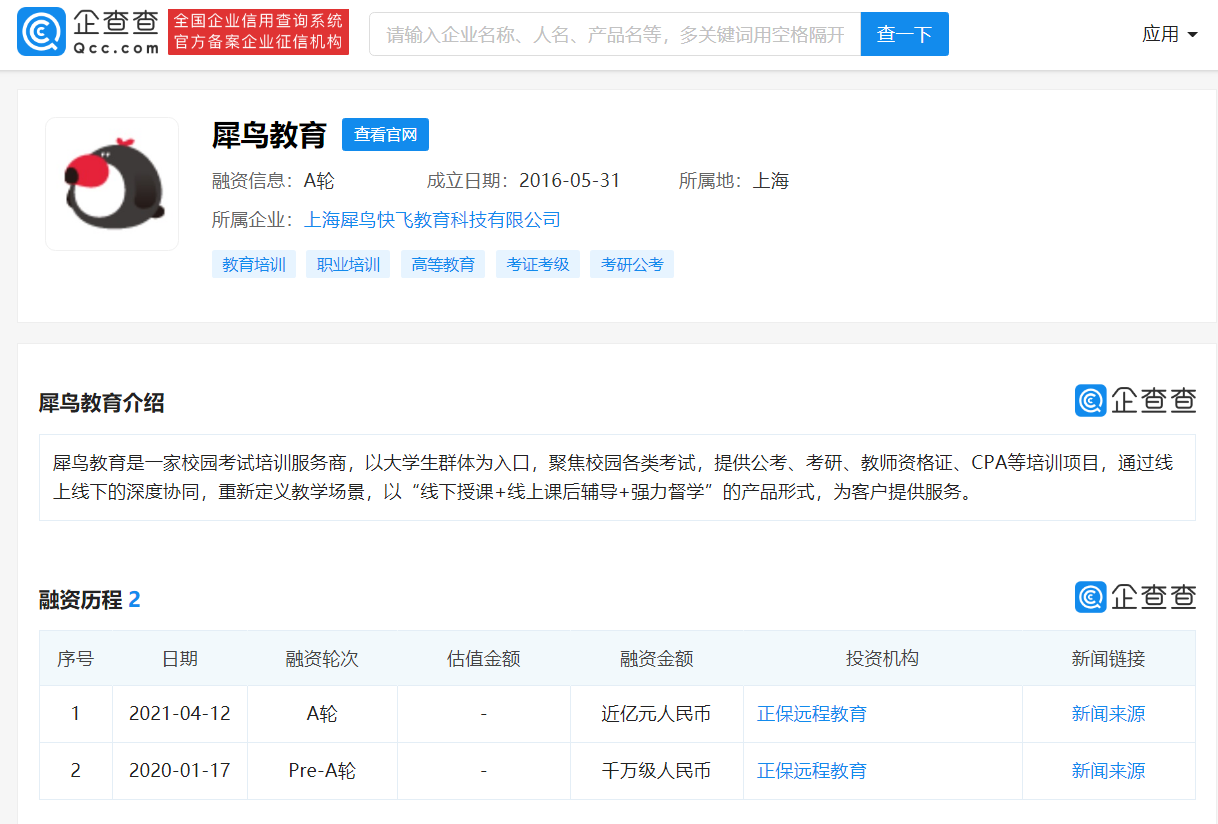Click the 犀鸟教育 page title
The height and width of the screenshot is (824, 1218).
coord(270,135)
